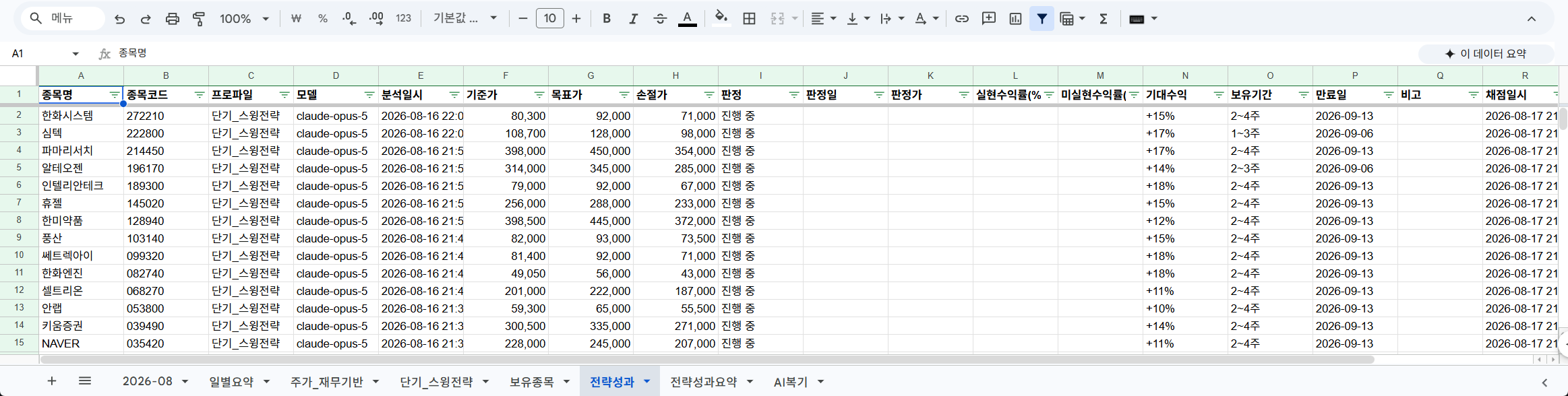Image resolution: width=1568 pixels, height=396 pixels.
Task: Select row 8 header
Action: click(x=19, y=220)
